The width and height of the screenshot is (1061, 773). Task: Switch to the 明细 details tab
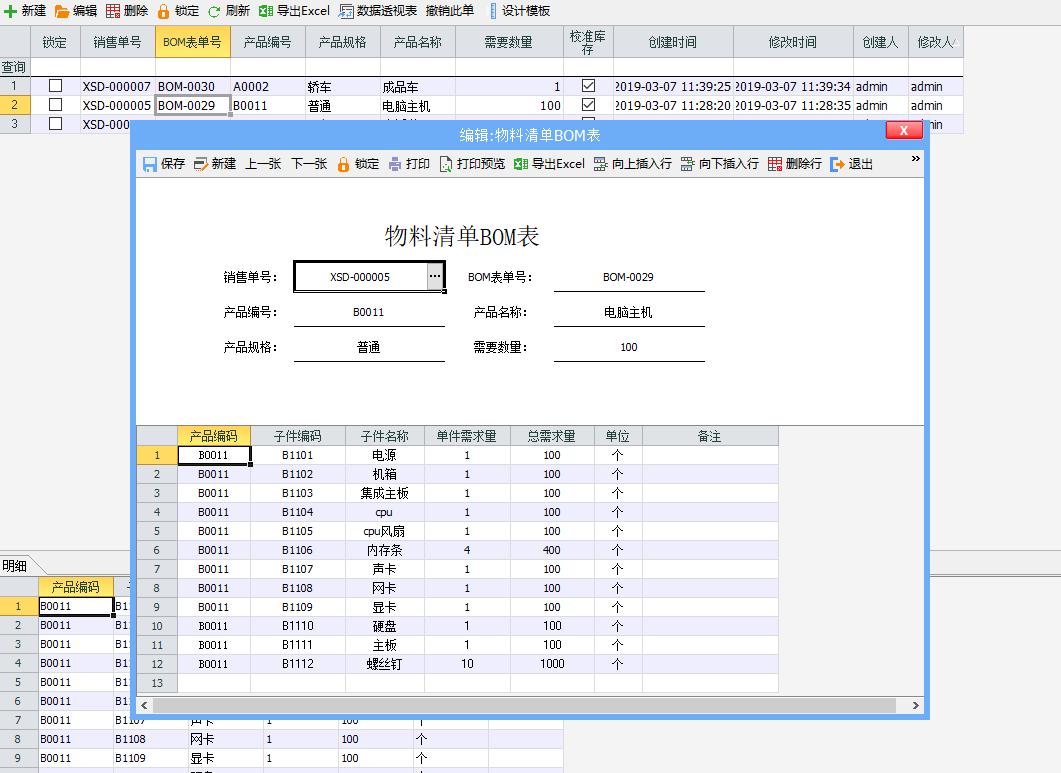click(x=15, y=565)
